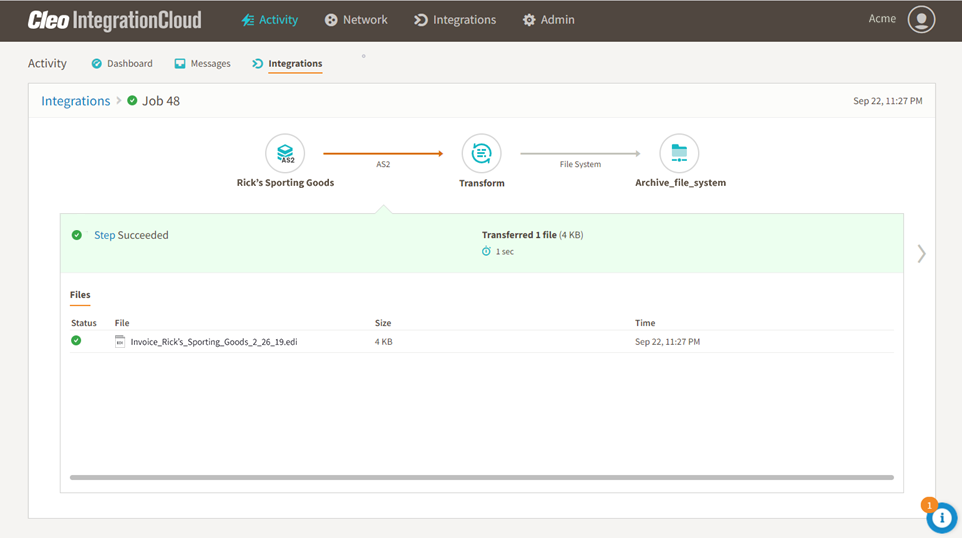The image size is (962, 538).
Task: Open the blue info help bubble
Action: pyautogui.click(x=941, y=517)
